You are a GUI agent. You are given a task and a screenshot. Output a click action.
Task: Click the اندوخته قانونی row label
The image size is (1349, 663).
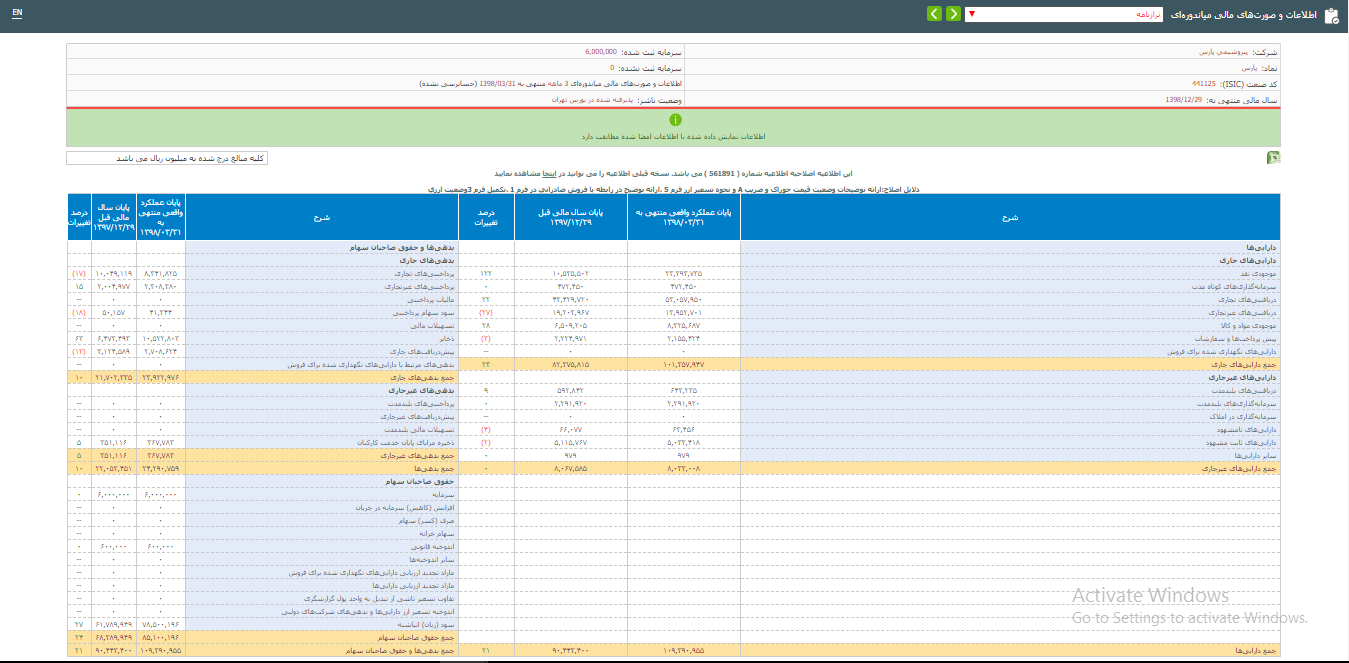click(432, 547)
